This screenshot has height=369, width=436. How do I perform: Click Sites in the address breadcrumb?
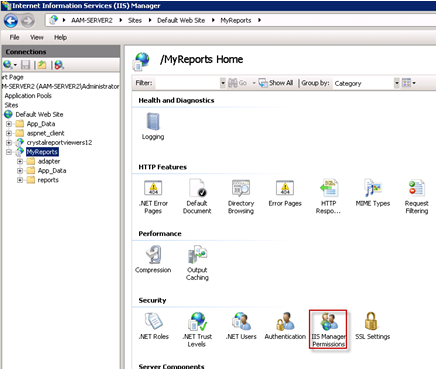(135, 20)
